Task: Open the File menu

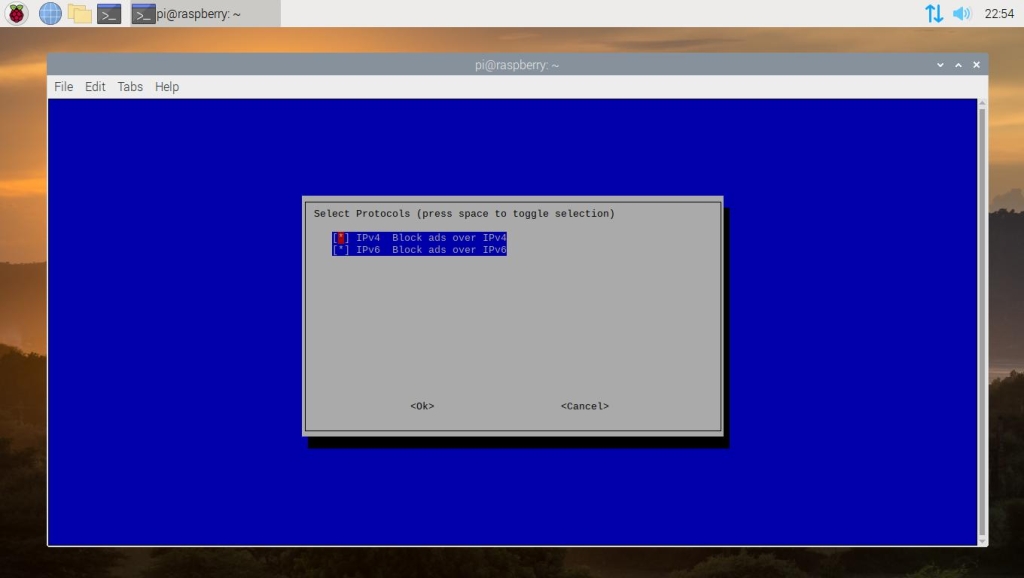Action: [x=64, y=87]
